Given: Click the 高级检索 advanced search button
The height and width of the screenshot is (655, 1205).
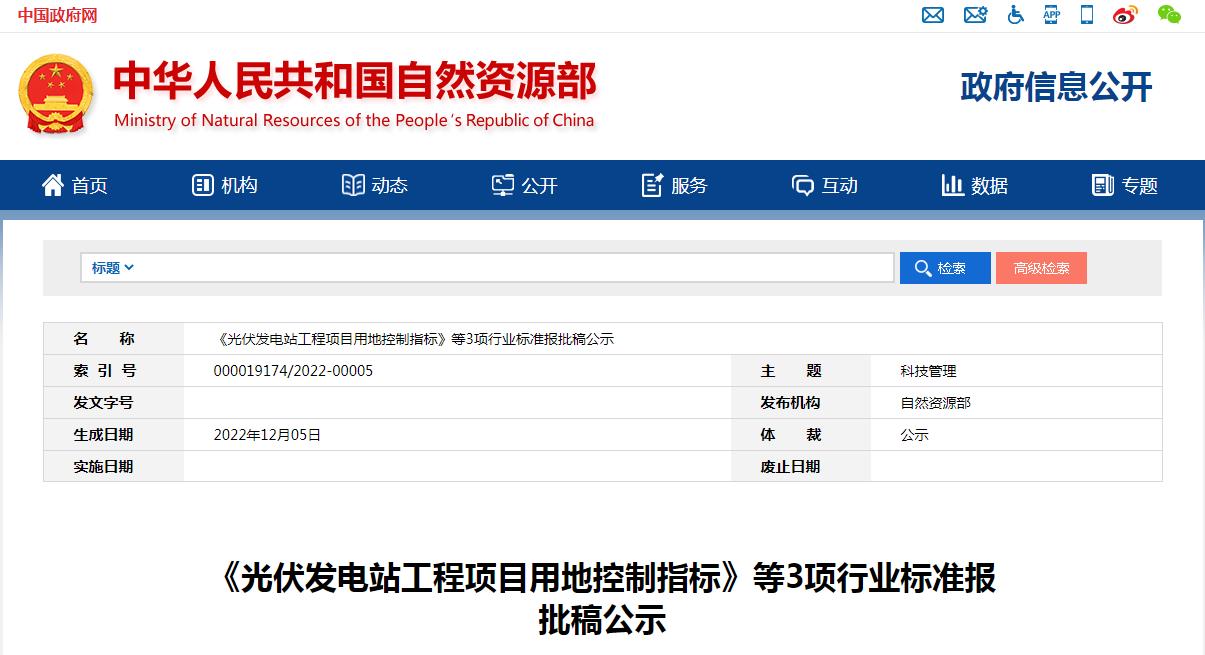Looking at the screenshot, I should [1041, 268].
